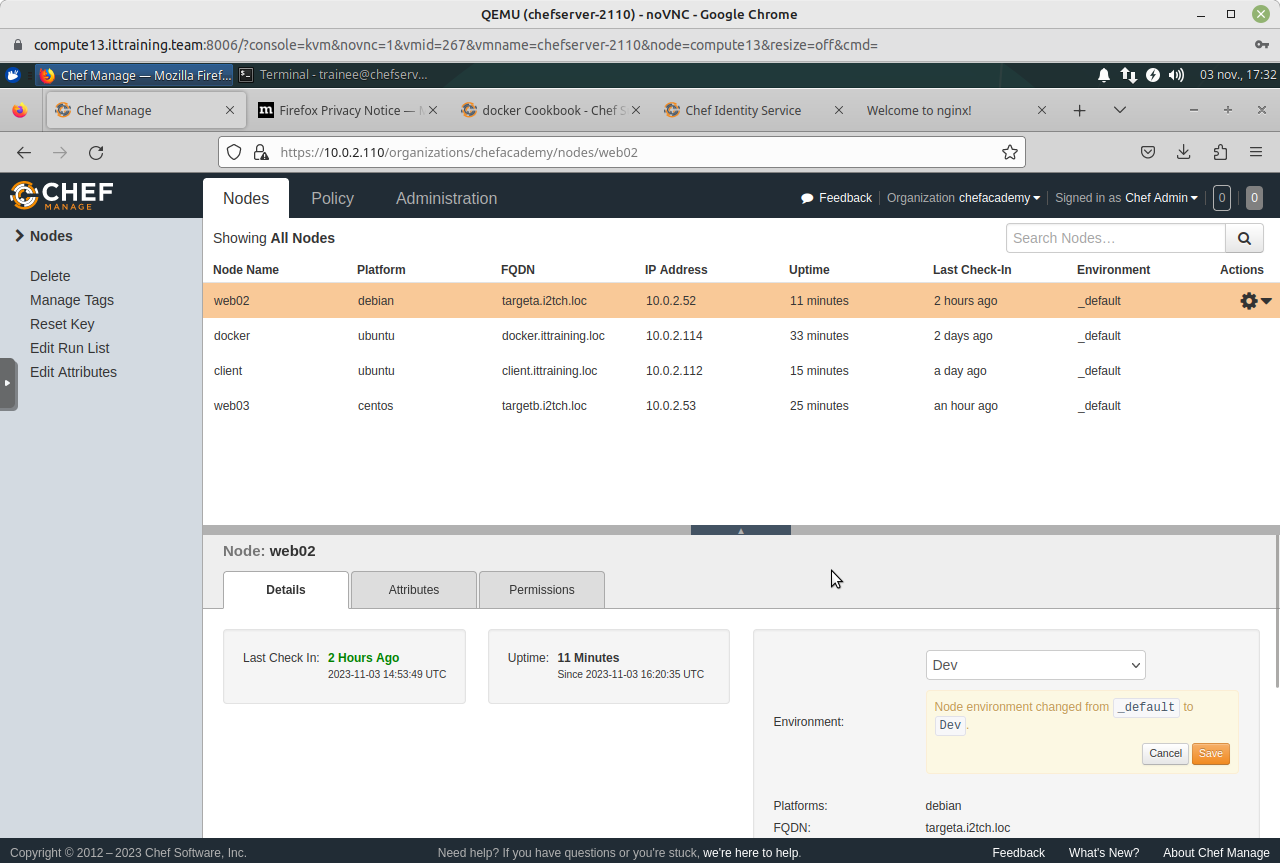Click the Firefox URL address bar
1280x863 pixels.
pyautogui.click(x=620, y=152)
